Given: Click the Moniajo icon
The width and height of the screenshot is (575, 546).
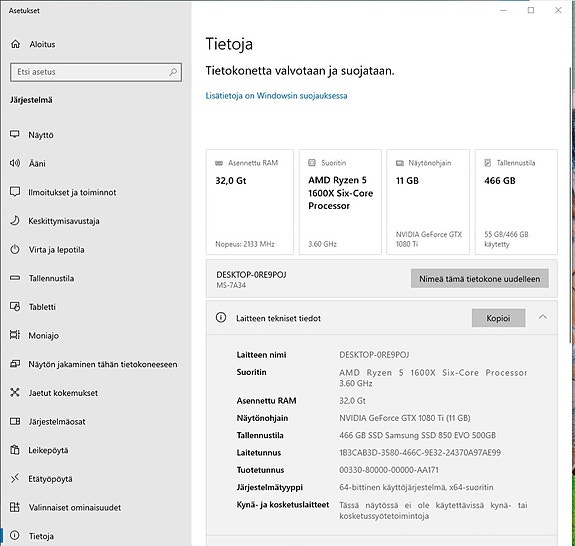Looking at the screenshot, I should point(15,335).
